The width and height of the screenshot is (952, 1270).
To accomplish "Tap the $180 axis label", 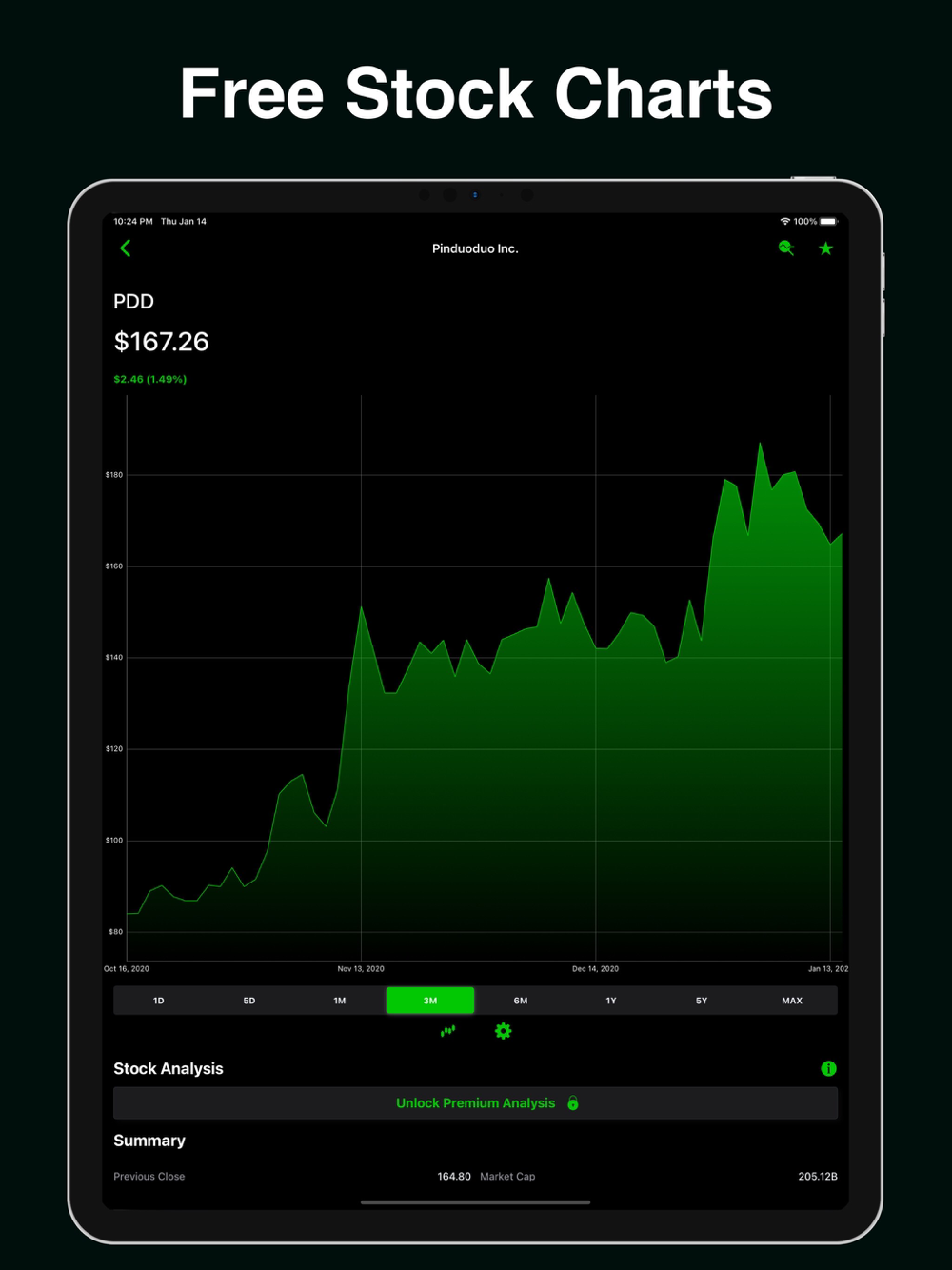I will point(114,475).
